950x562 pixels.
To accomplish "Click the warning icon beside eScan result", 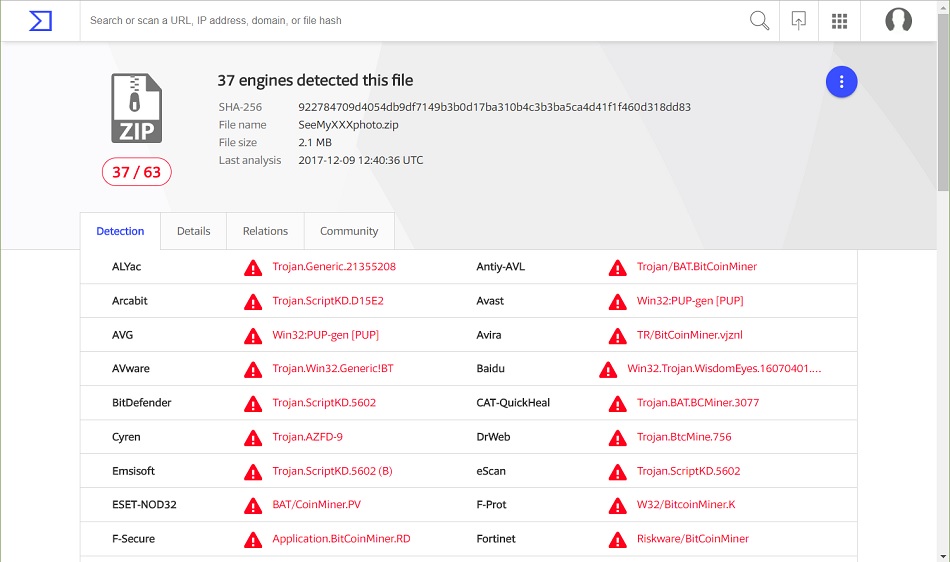I will coord(617,472).
